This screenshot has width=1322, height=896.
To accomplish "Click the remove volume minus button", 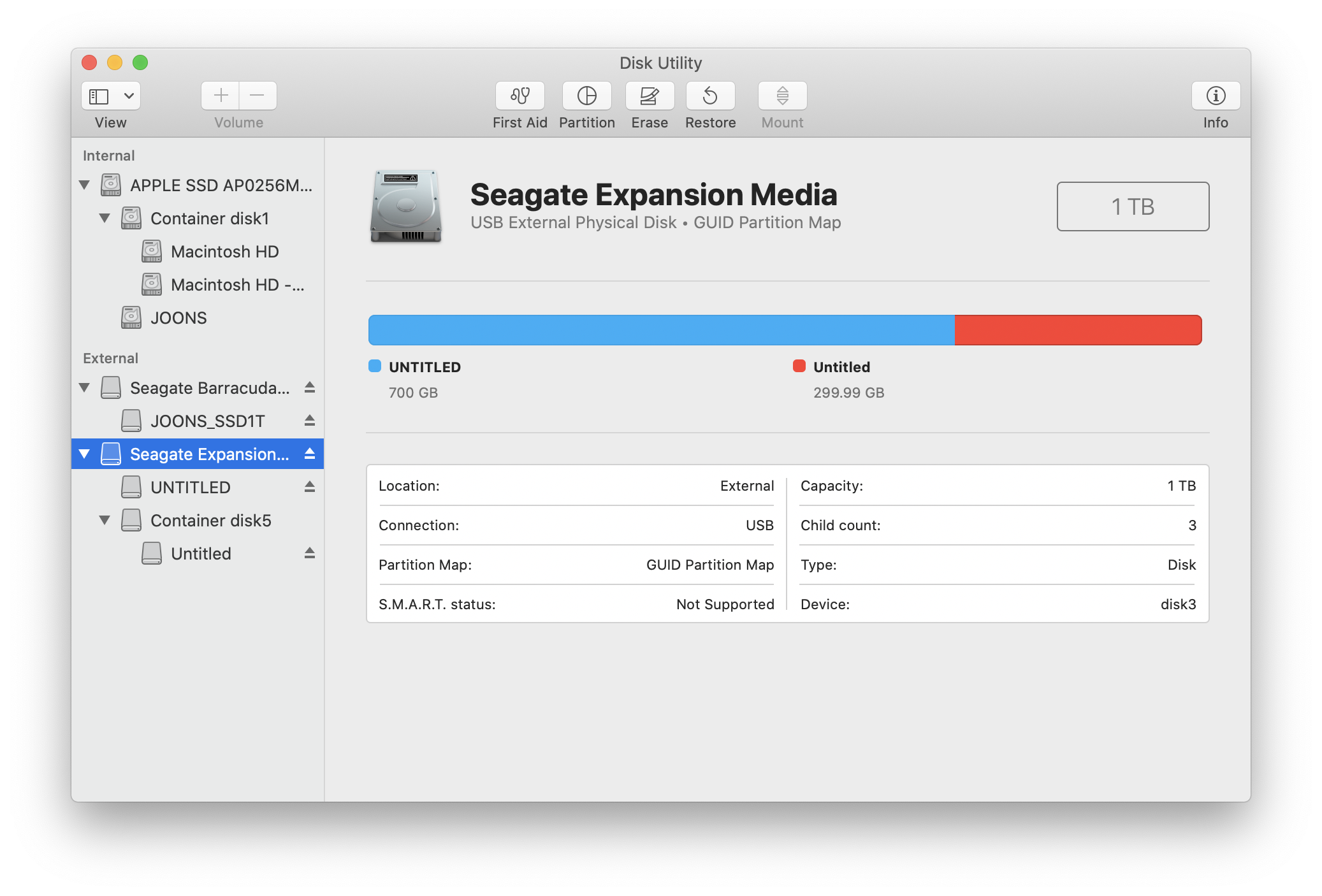I will [258, 96].
